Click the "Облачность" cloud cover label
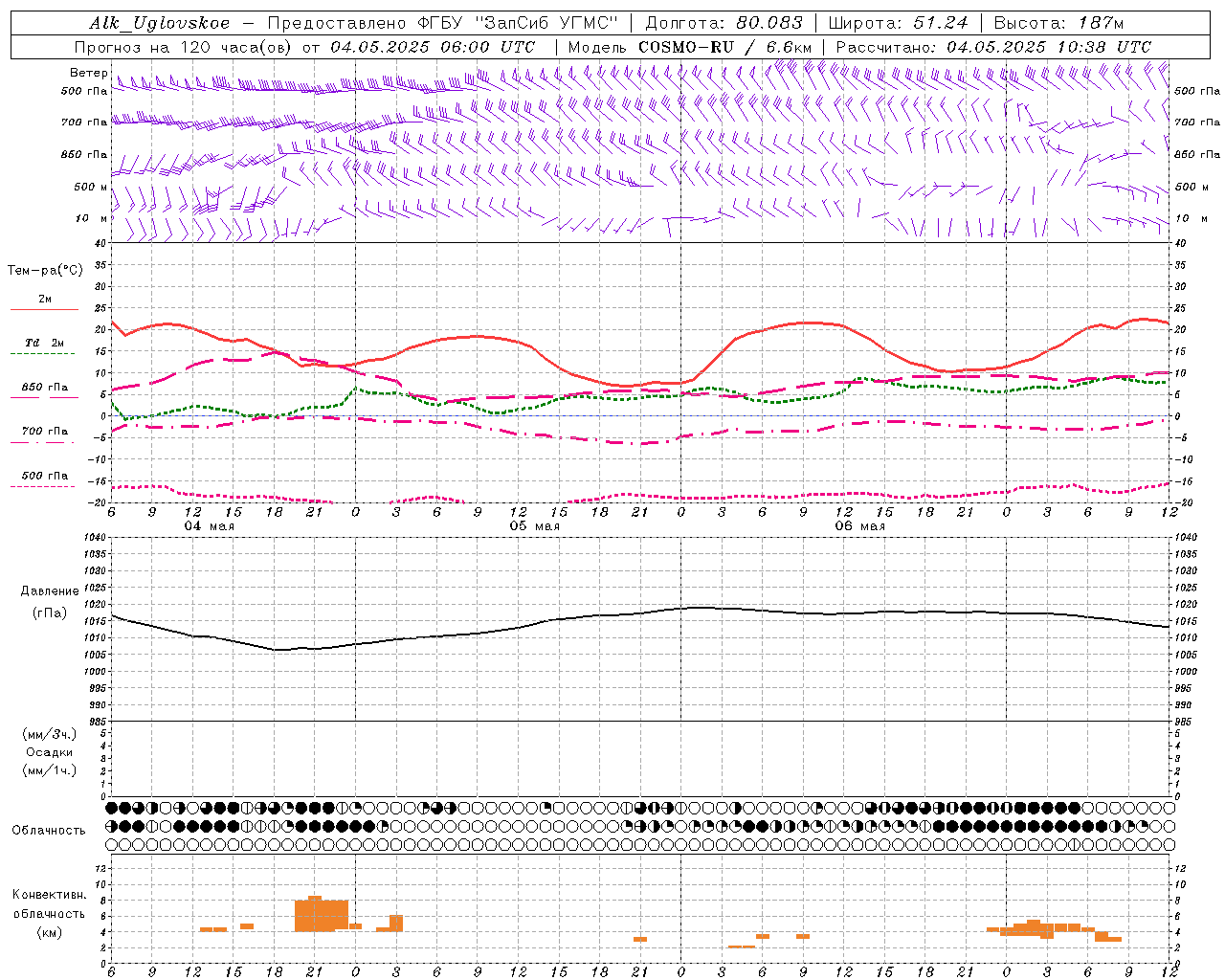1225x980 pixels. (49, 830)
